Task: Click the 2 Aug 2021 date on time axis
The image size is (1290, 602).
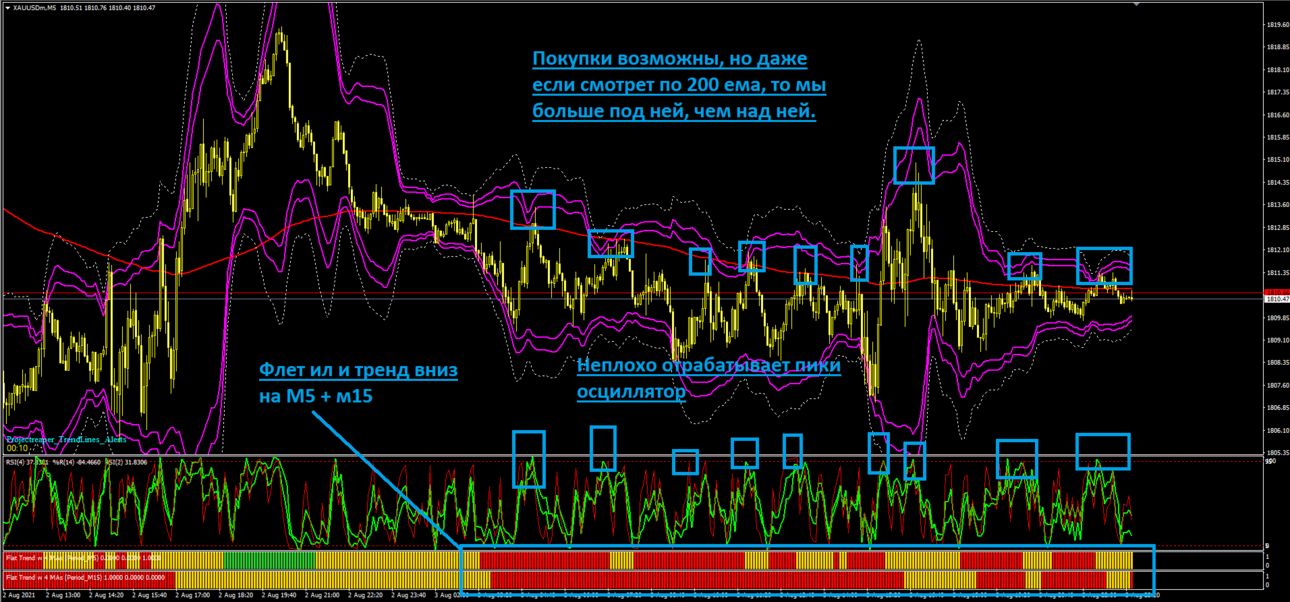Action: point(19,595)
